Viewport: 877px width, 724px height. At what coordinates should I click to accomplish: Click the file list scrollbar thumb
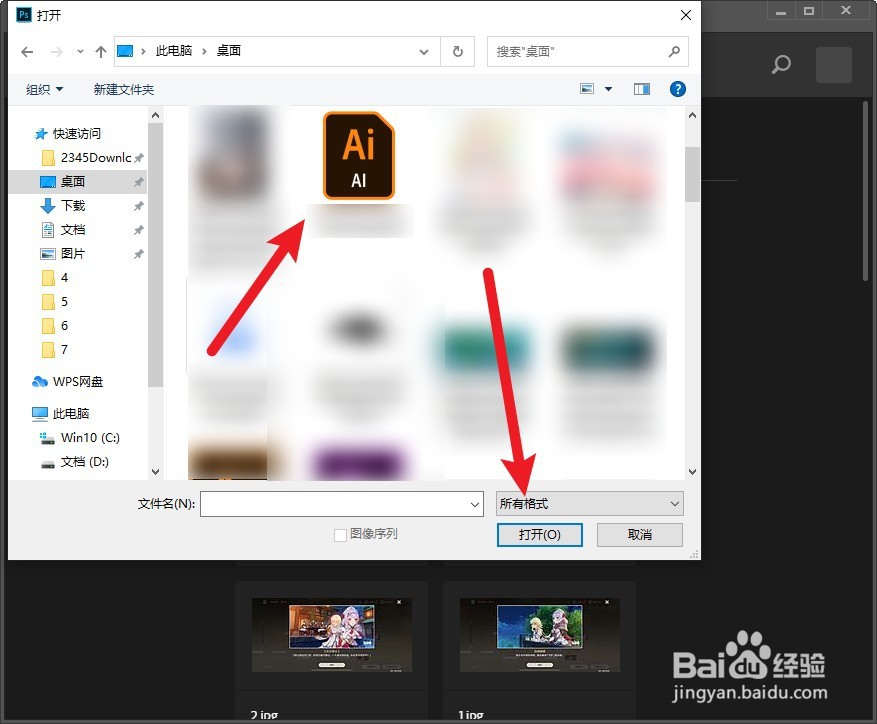click(x=692, y=174)
